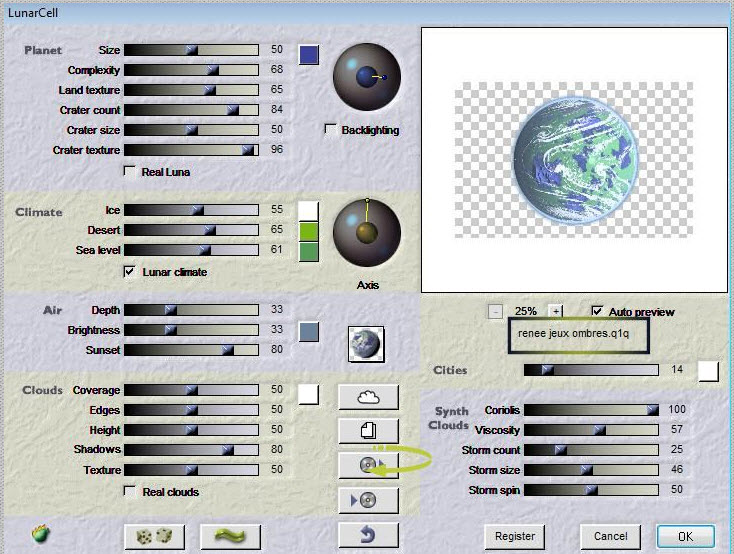
Task: Click the Cities value 14
Action: point(676,369)
